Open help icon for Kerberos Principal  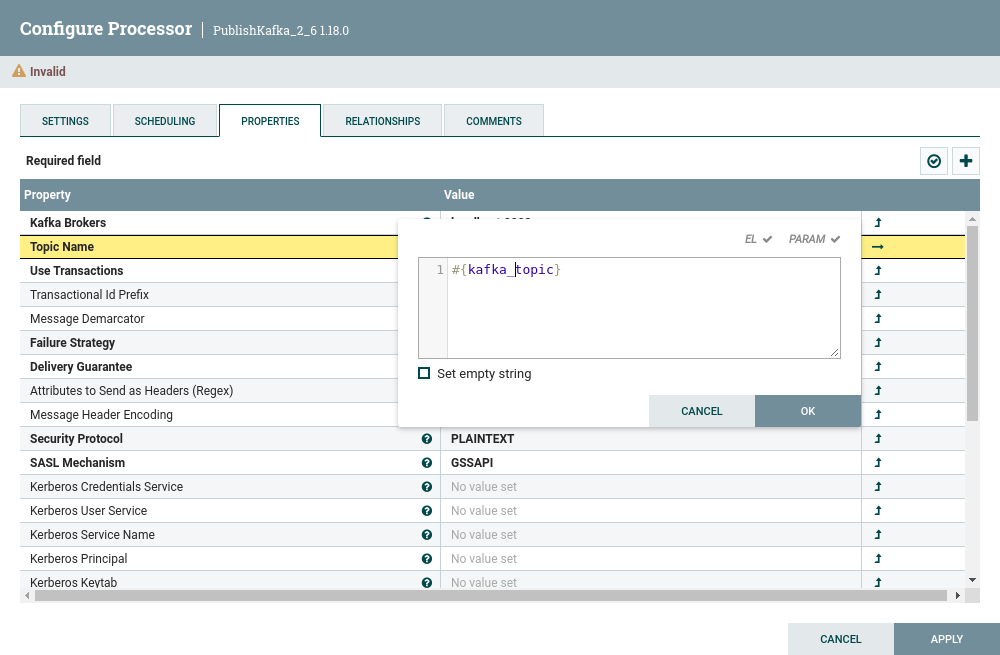[x=427, y=559]
